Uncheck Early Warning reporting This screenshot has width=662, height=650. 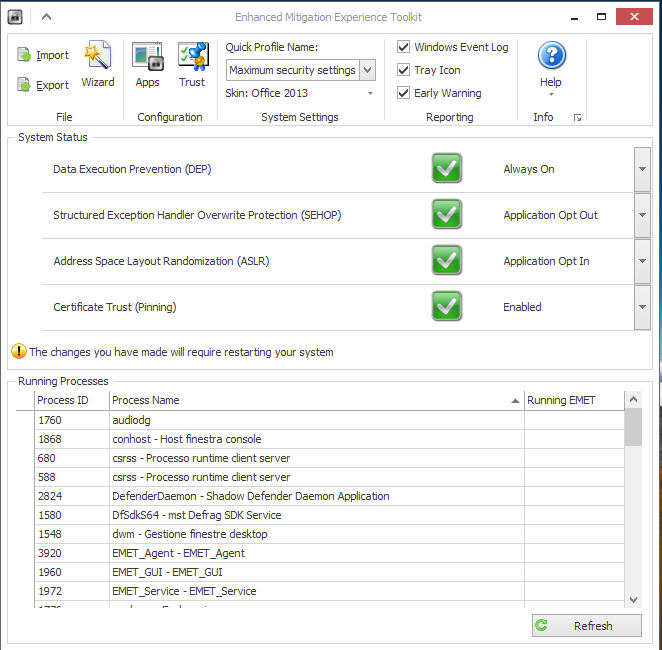[x=404, y=93]
